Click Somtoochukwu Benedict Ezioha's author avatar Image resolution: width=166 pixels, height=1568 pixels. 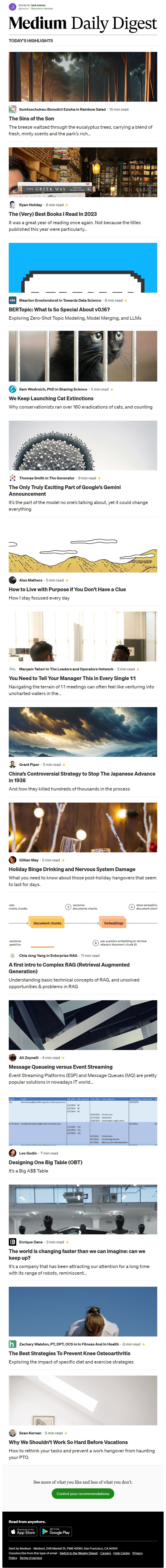(12, 109)
